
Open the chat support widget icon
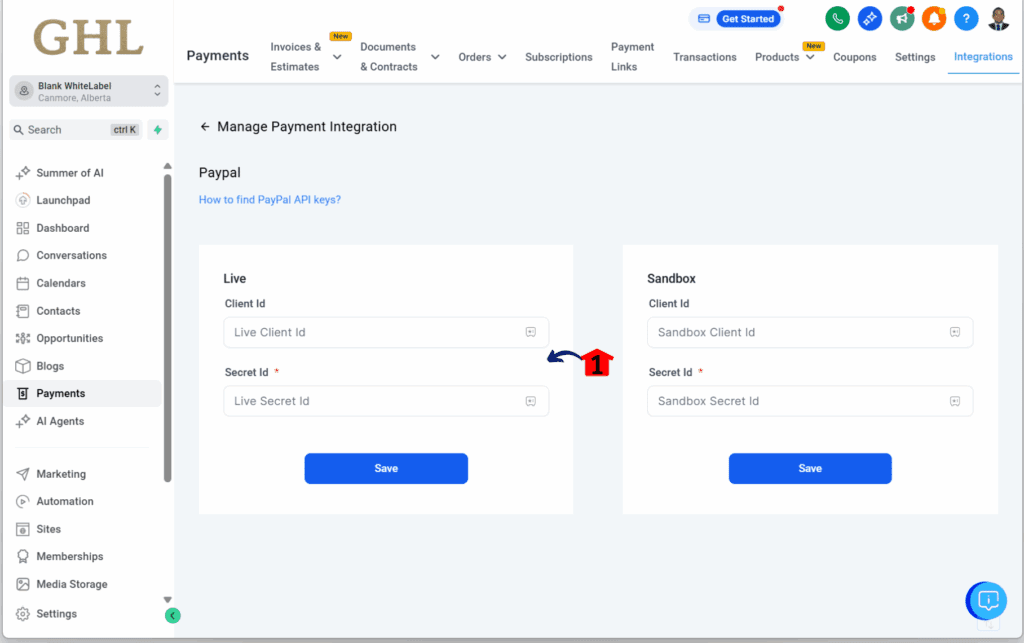[987, 601]
